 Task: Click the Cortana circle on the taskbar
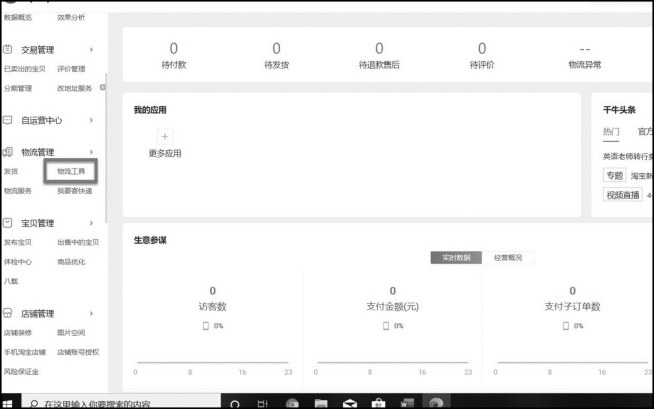coord(235,404)
